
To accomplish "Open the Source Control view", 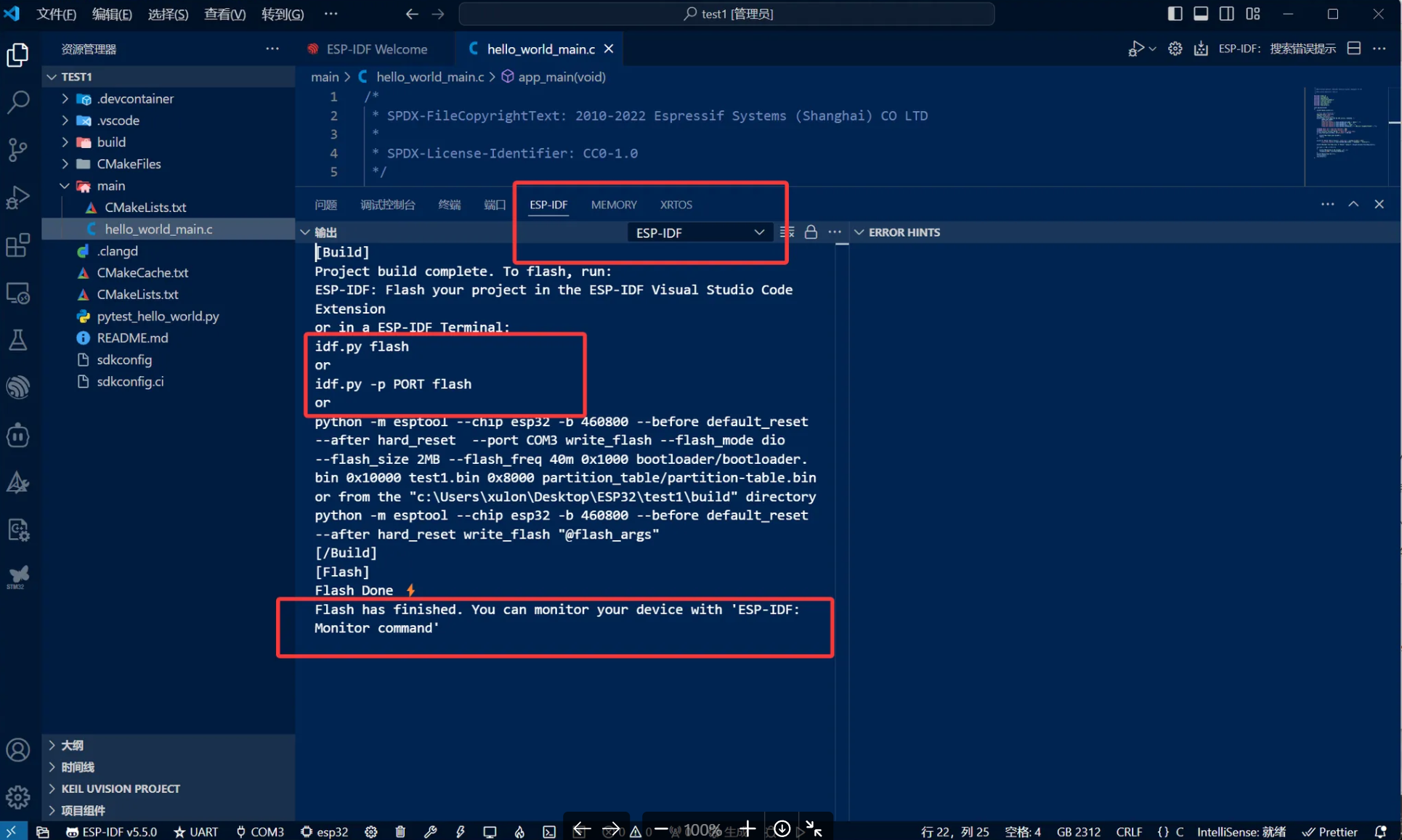I will (17, 150).
